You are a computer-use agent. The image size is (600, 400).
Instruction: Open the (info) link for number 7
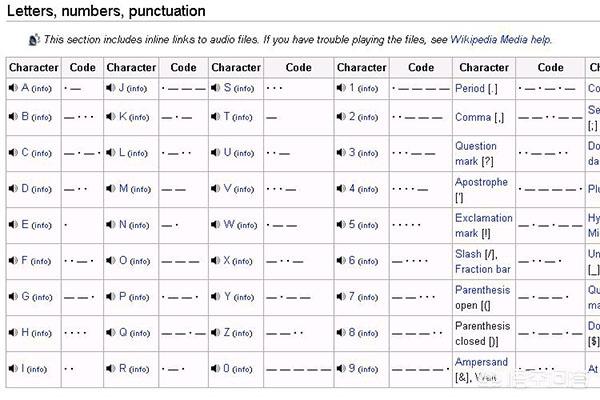(x=368, y=297)
